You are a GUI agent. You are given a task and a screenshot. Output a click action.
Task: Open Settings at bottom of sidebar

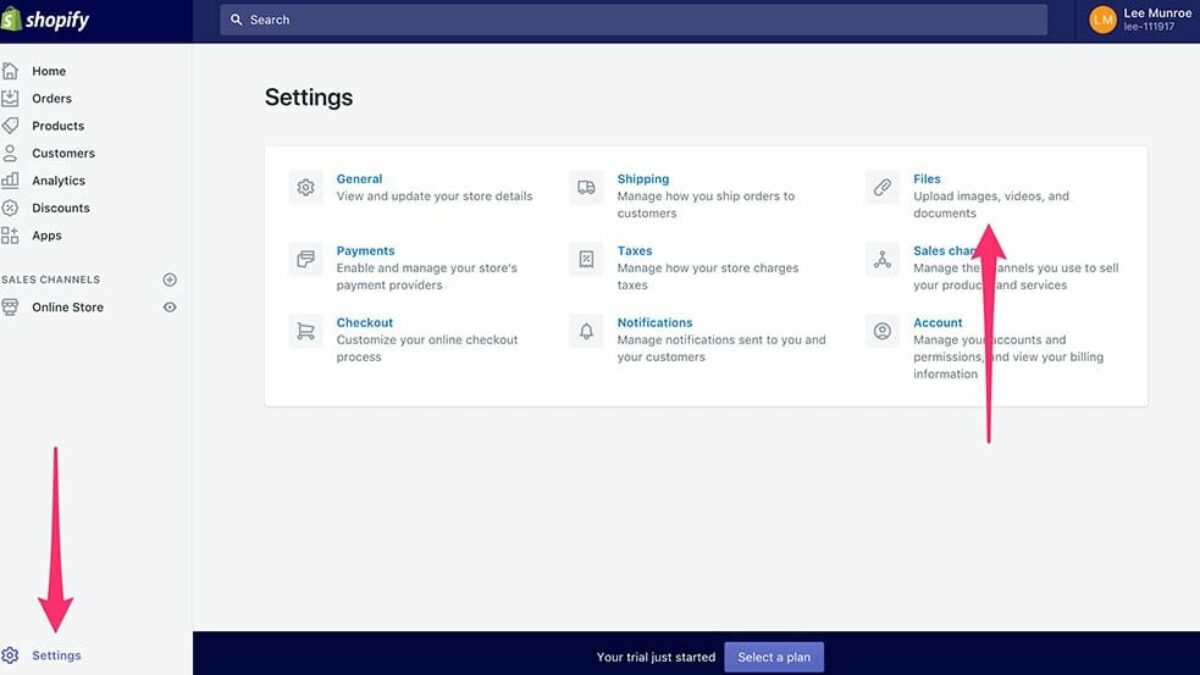point(56,656)
